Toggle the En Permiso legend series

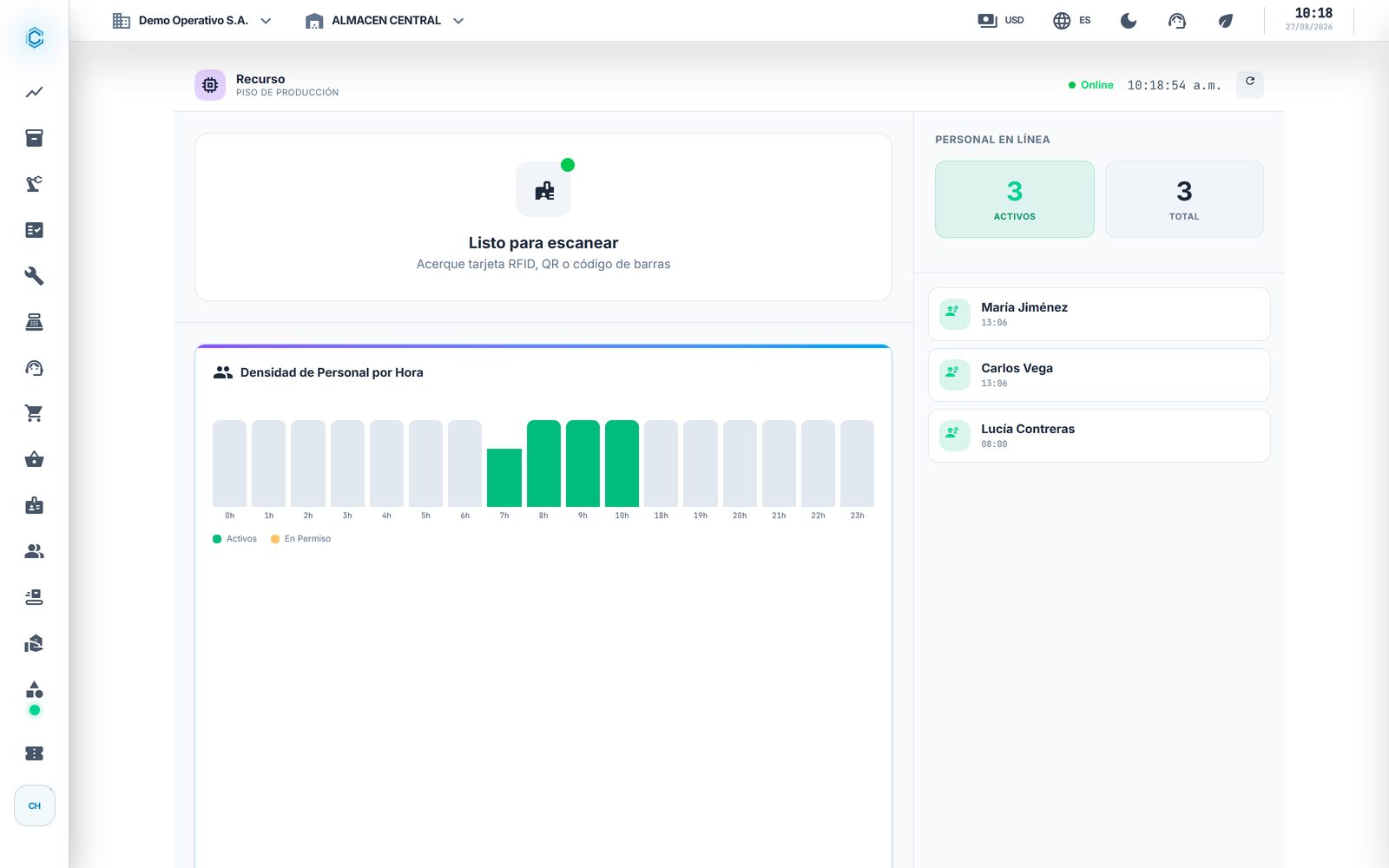click(300, 539)
